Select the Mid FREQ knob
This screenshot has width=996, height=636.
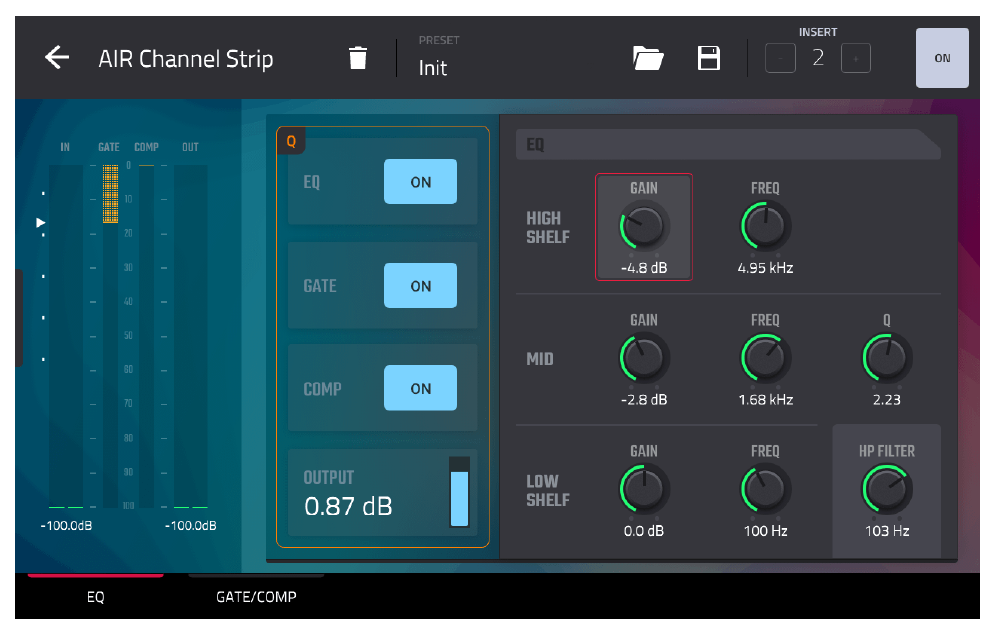coord(765,358)
